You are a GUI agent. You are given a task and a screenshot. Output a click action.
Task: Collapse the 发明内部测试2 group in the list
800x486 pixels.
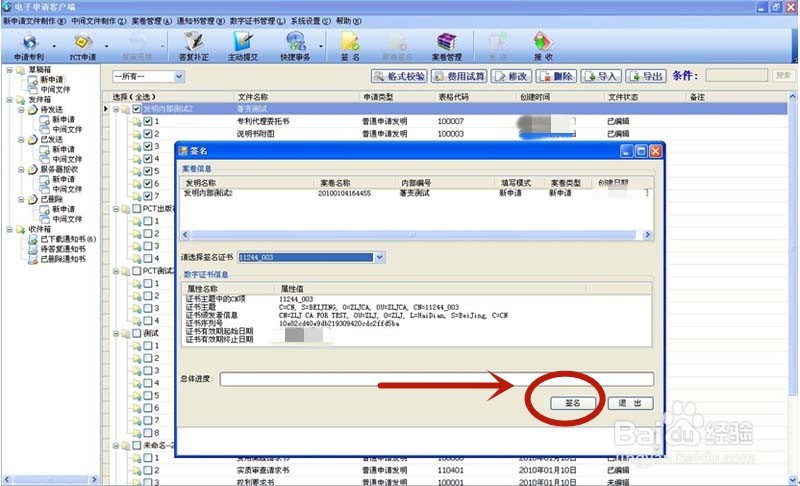click(x=116, y=109)
